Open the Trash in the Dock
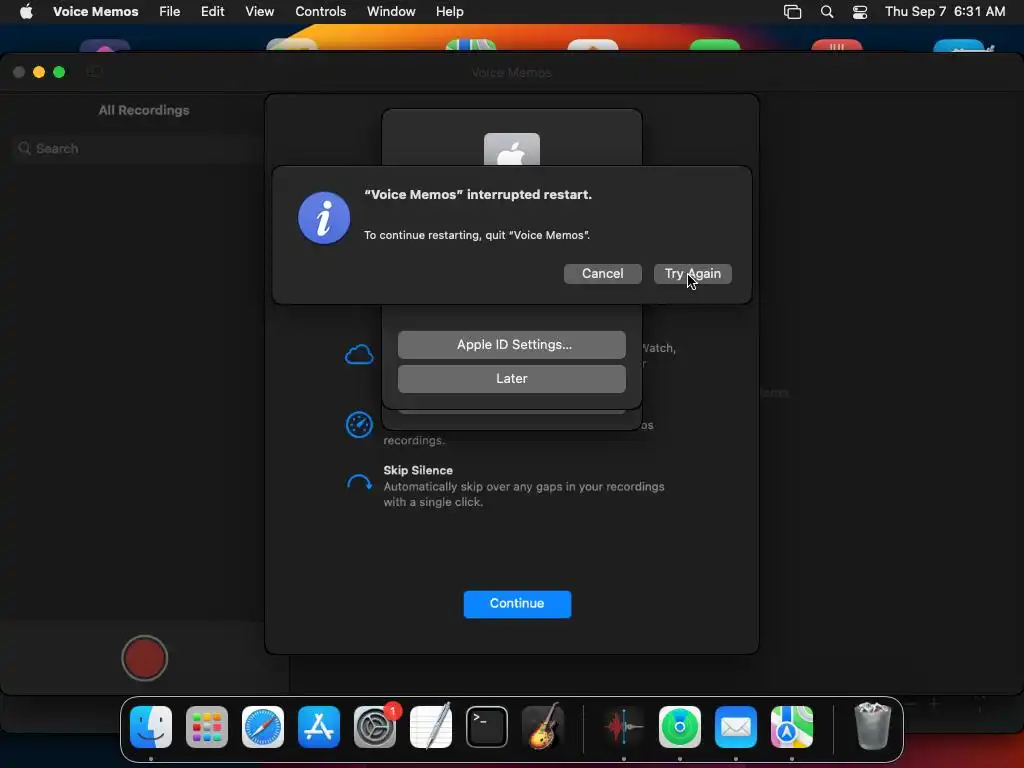 tap(872, 727)
